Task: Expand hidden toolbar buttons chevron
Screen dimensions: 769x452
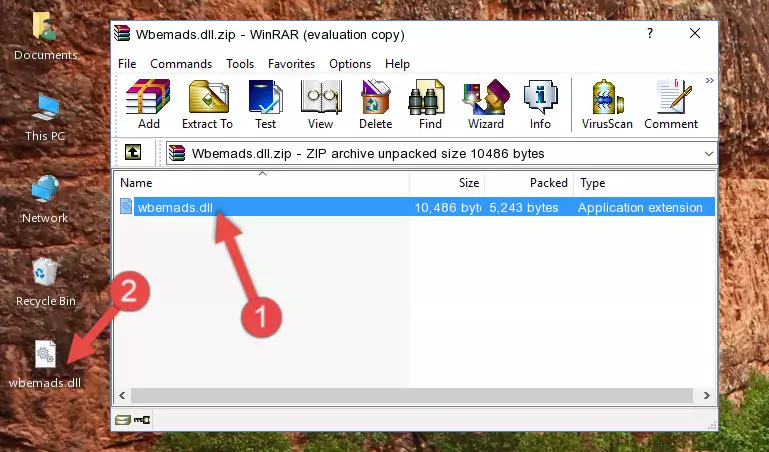Action: click(710, 80)
